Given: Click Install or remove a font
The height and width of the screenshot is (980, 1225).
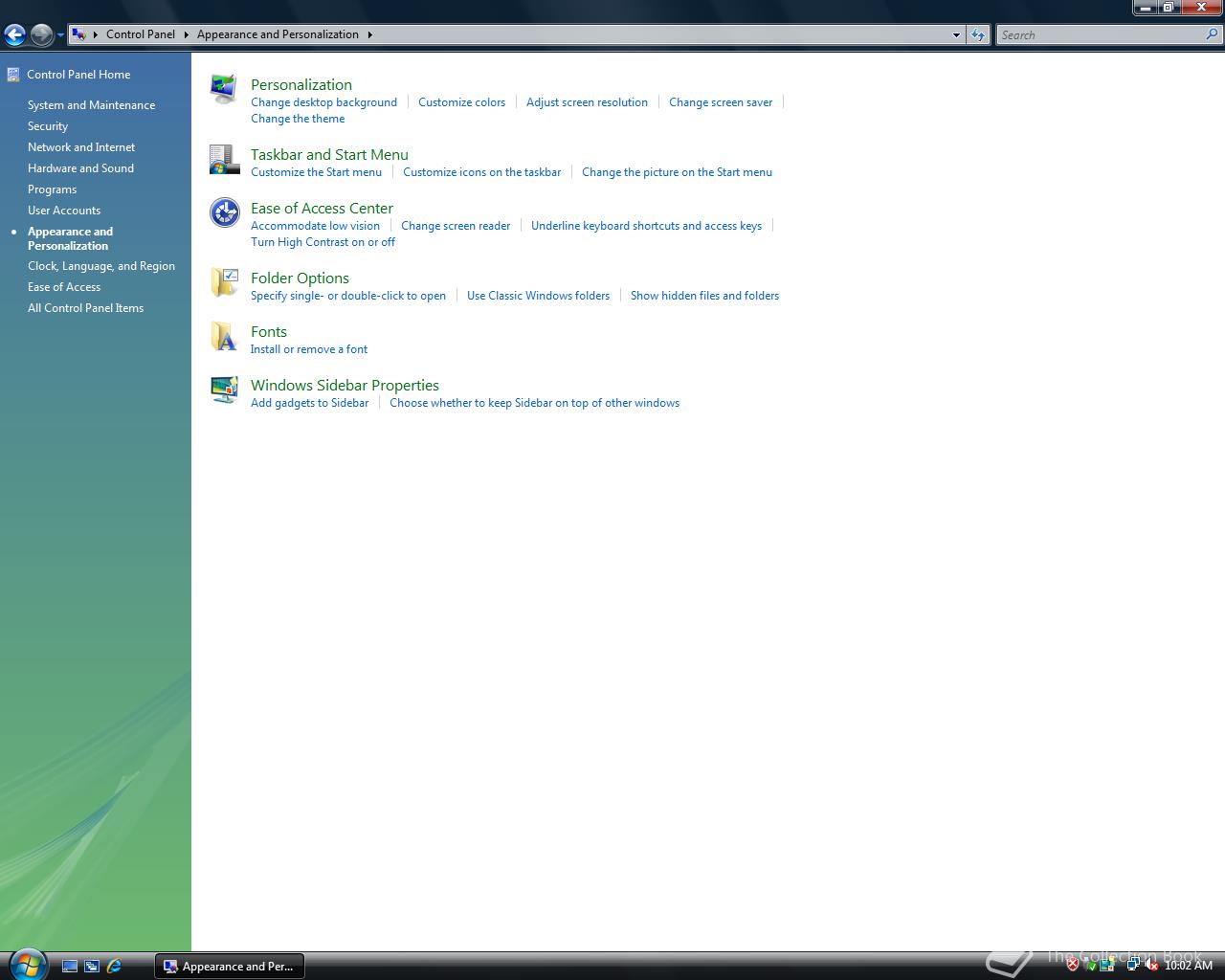Looking at the screenshot, I should click(308, 349).
